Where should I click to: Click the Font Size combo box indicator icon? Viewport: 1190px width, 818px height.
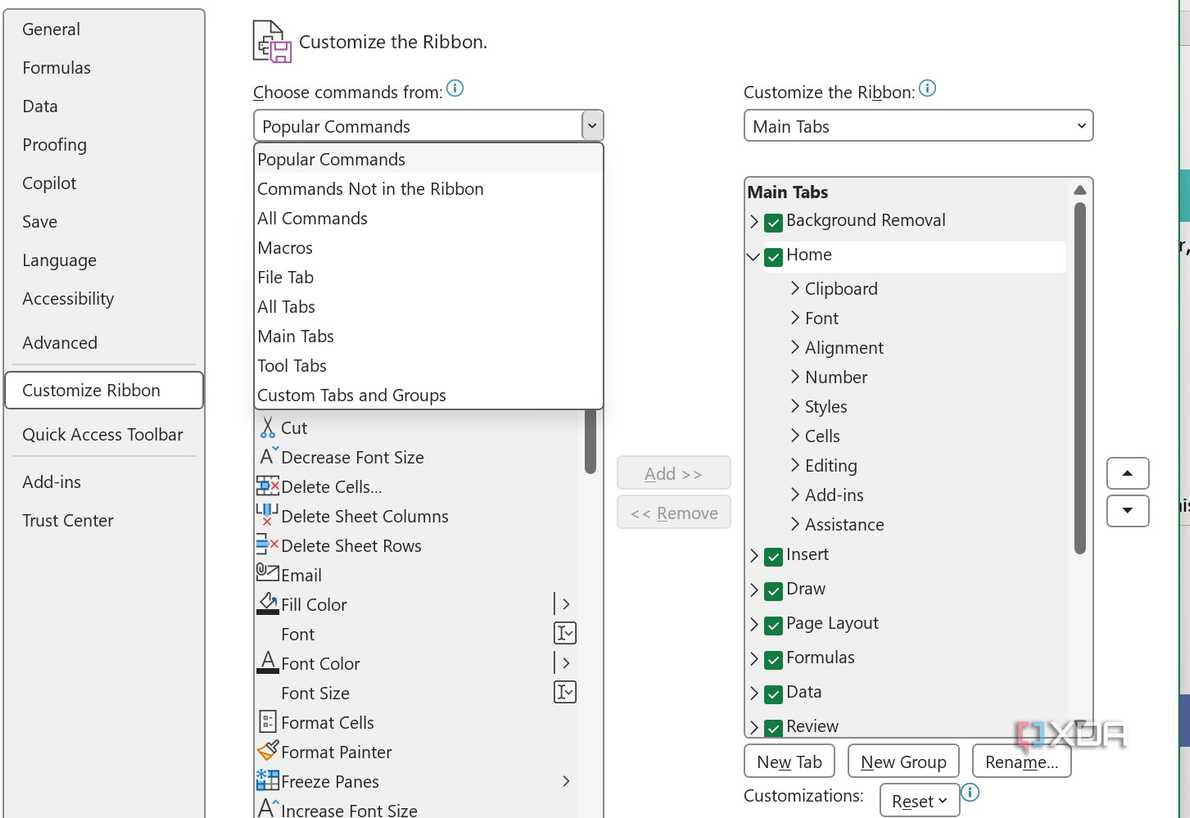(x=565, y=692)
